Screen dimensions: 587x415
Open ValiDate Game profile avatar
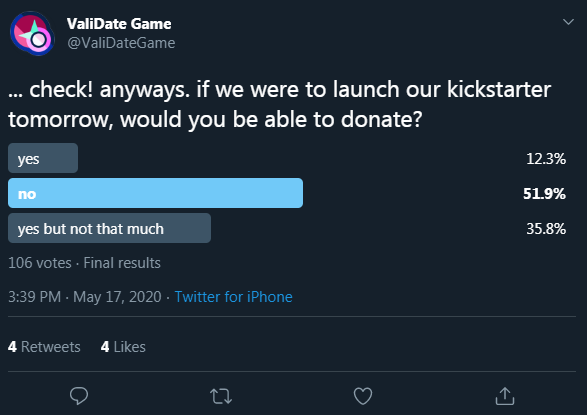point(32,33)
